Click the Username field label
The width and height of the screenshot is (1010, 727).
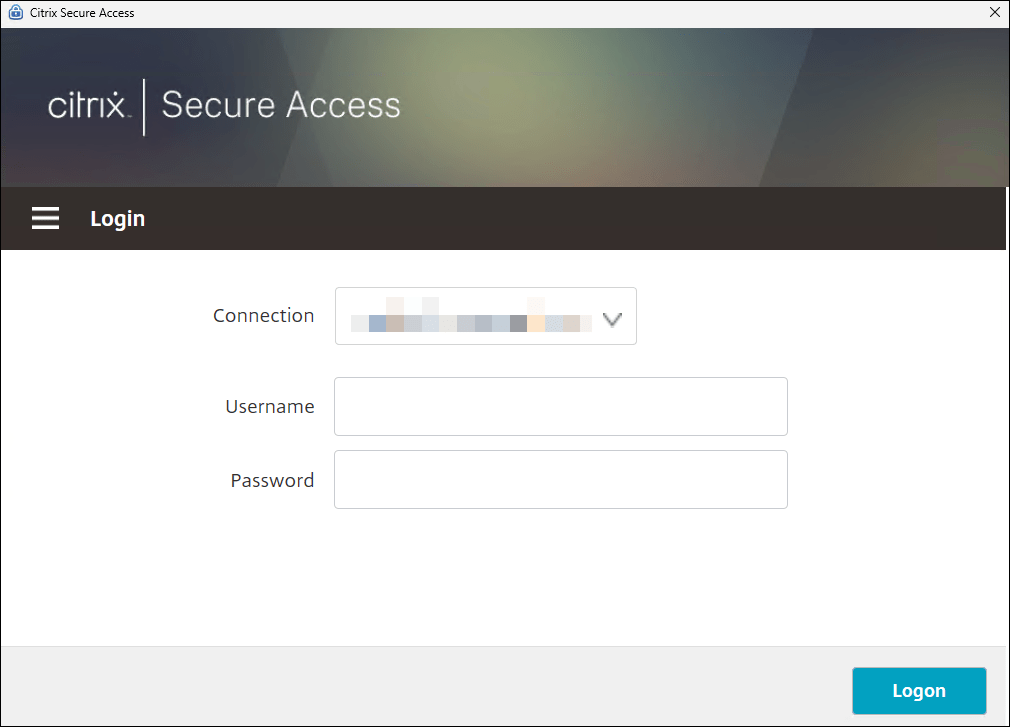coord(269,406)
